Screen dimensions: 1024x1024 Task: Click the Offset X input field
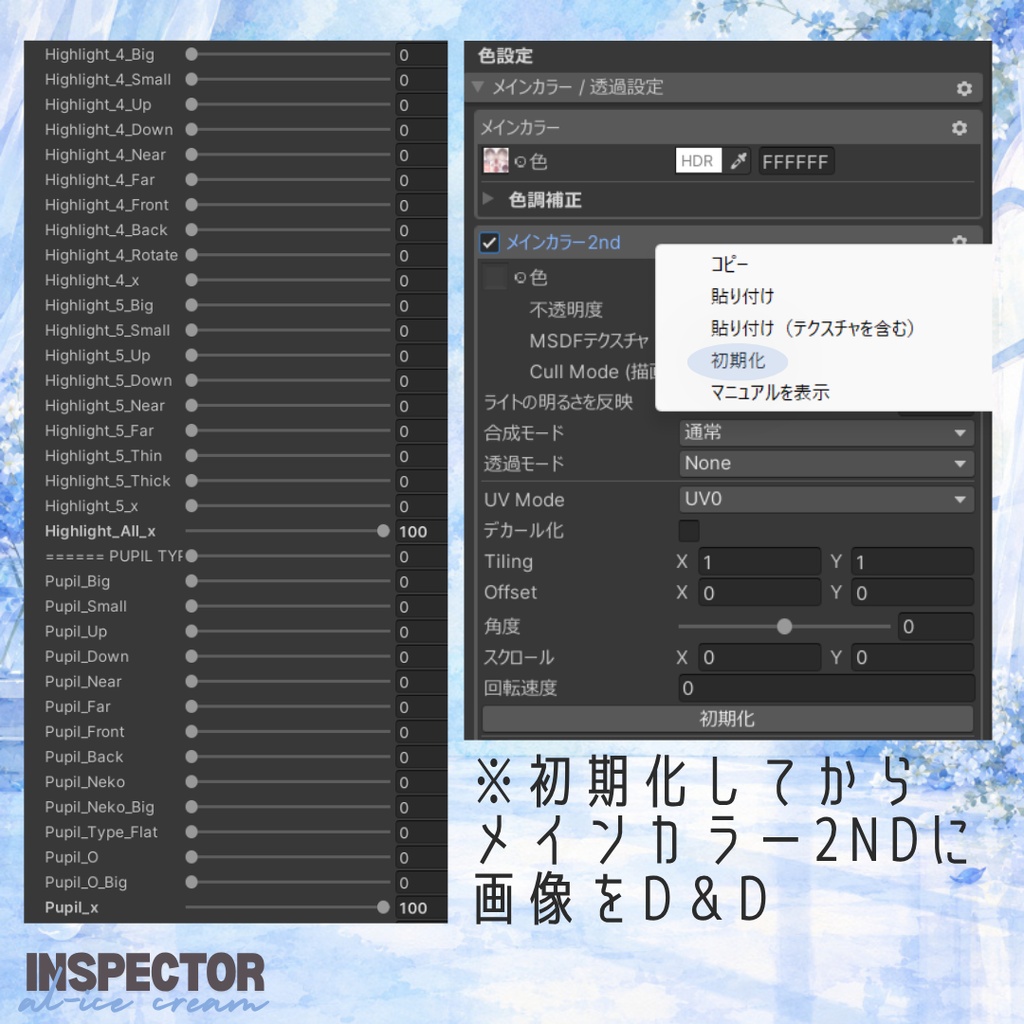(x=759, y=593)
